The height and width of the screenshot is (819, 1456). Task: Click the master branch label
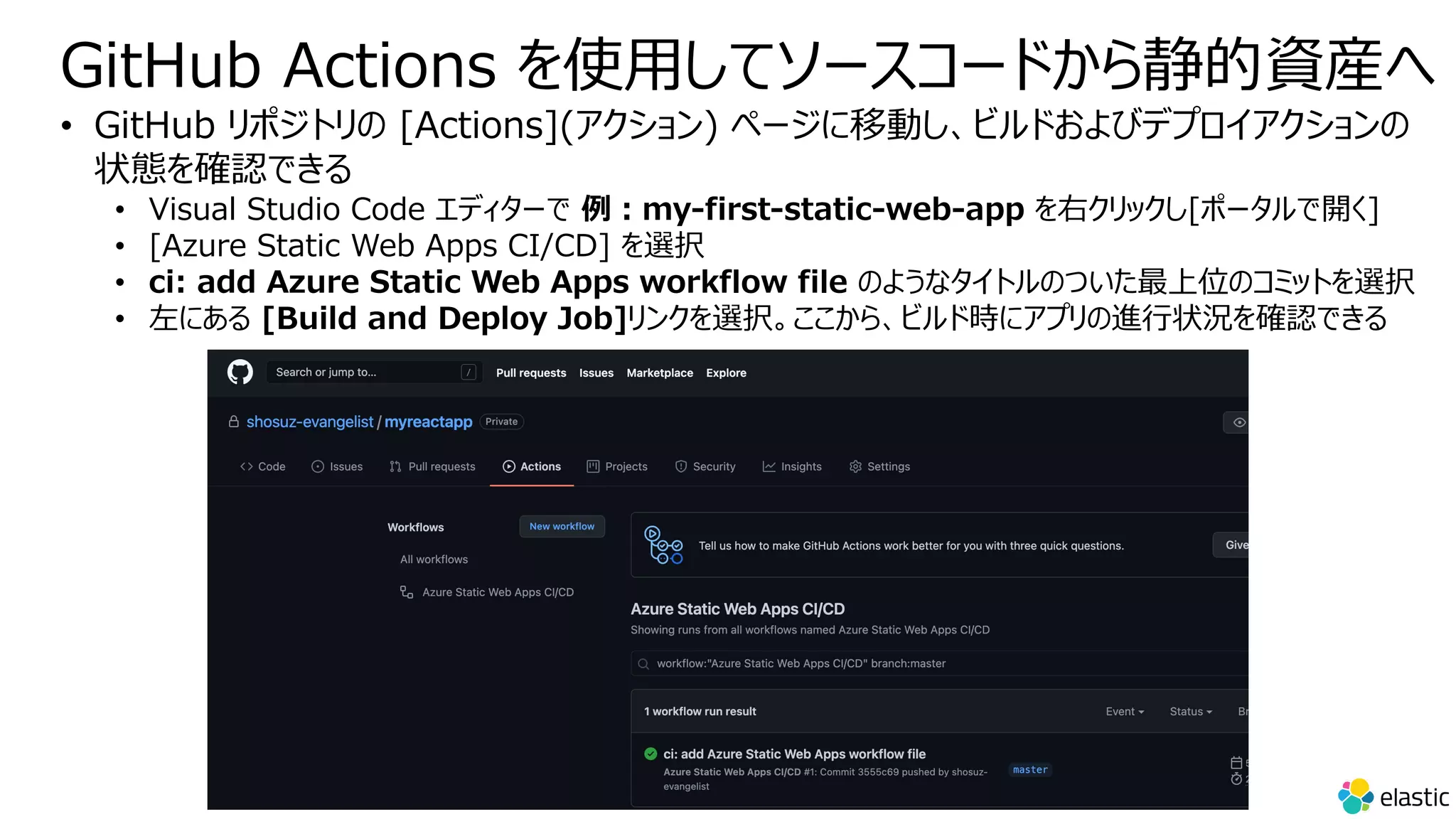tap(1030, 769)
